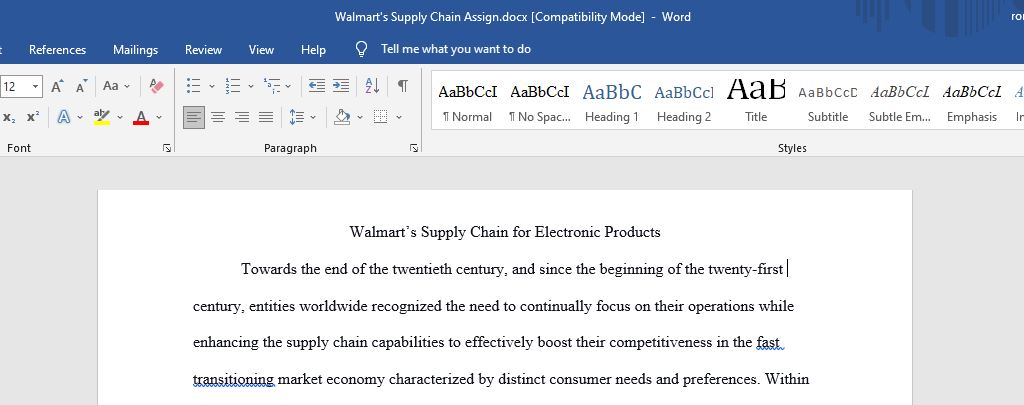The width and height of the screenshot is (1024, 405).
Task: Align text right
Action: click(242, 118)
